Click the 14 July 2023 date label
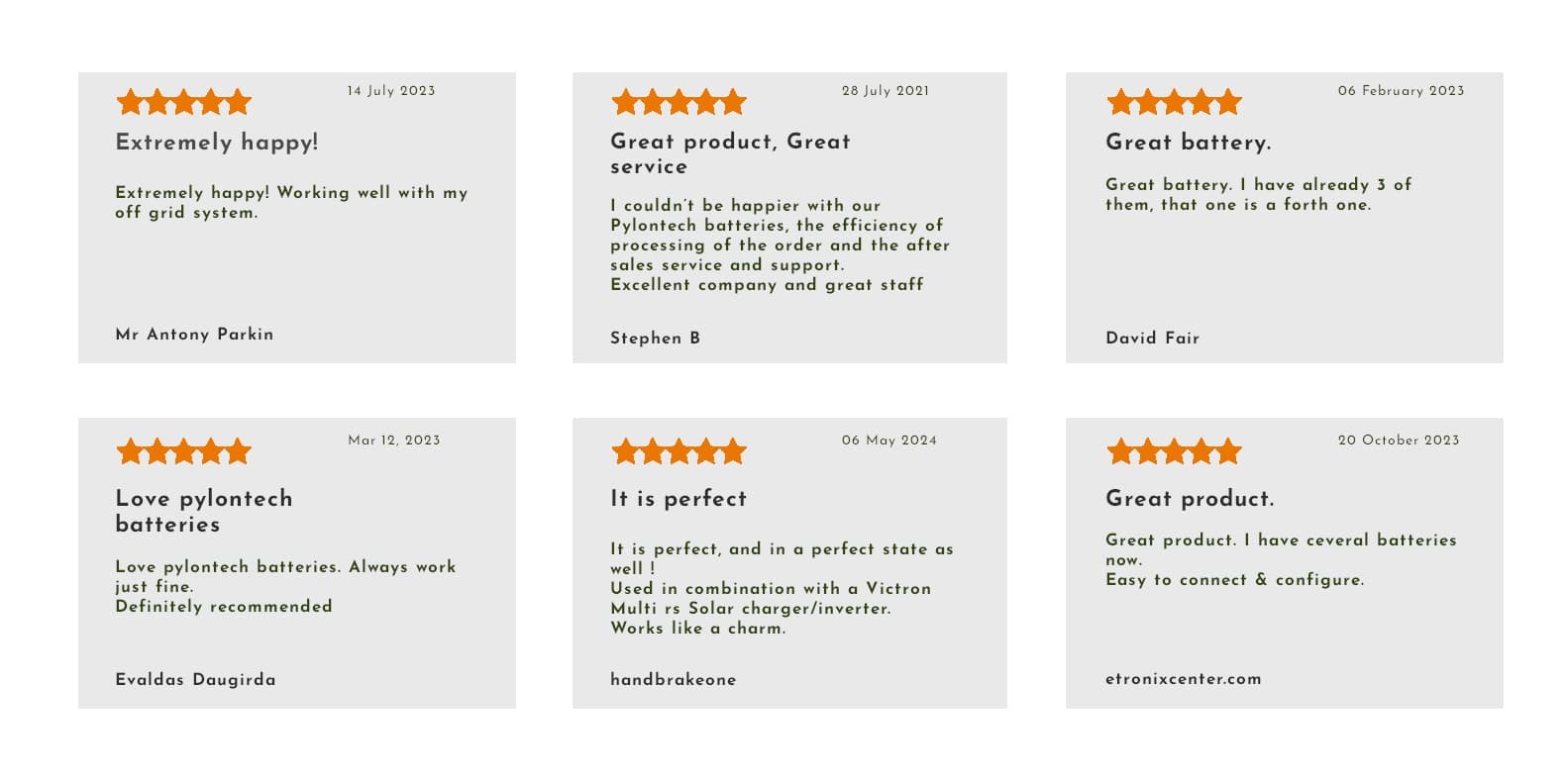The width and height of the screenshot is (1568, 784). coord(390,91)
